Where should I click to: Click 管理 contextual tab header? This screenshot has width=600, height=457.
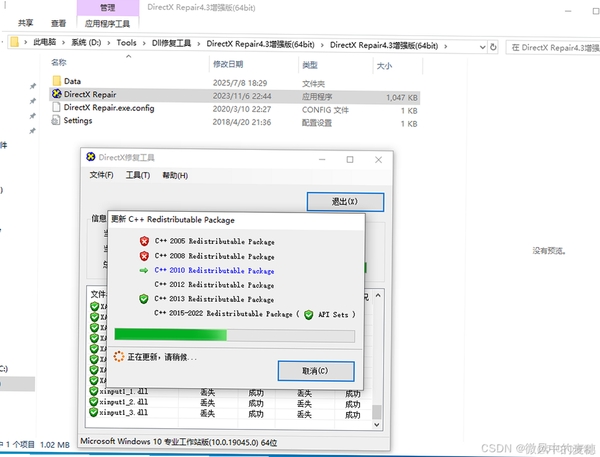(108, 8)
